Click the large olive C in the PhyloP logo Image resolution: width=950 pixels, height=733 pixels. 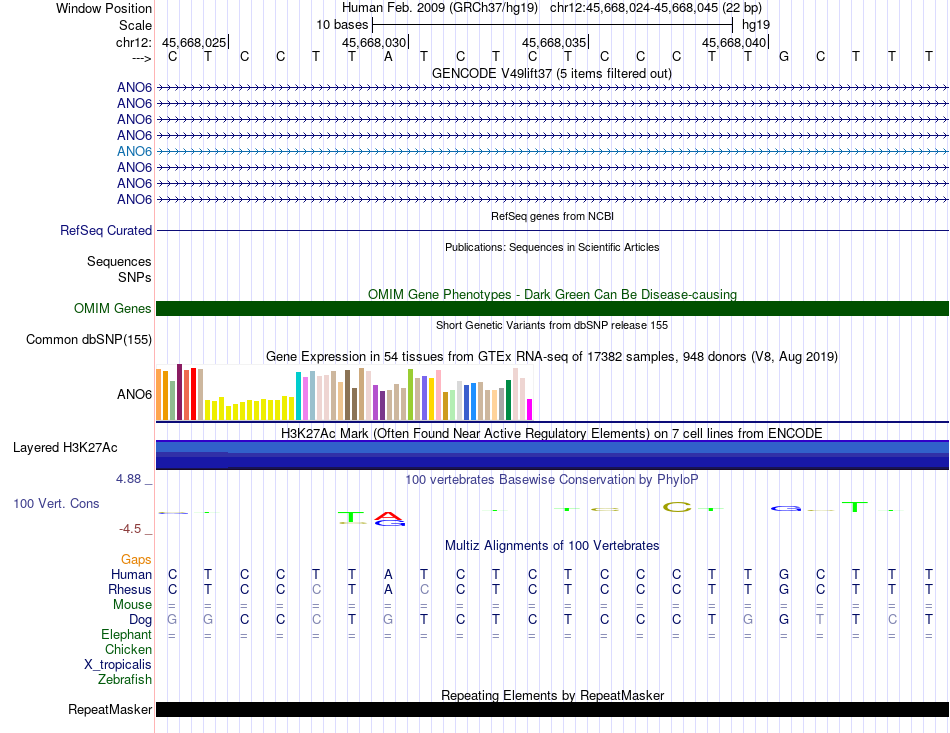pos(677,507)
